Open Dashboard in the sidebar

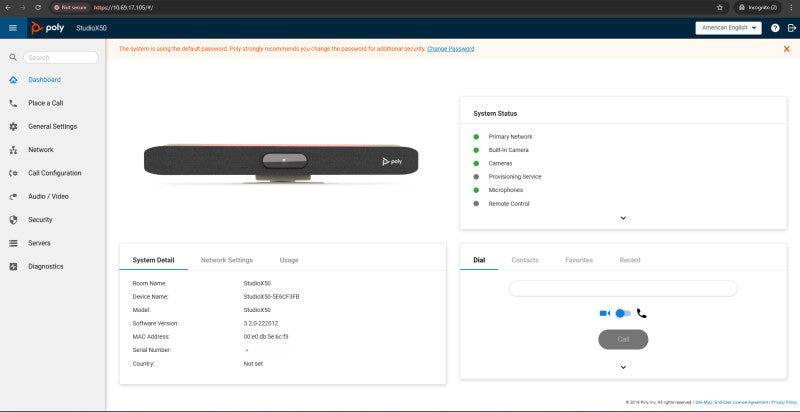pos(44,80)
